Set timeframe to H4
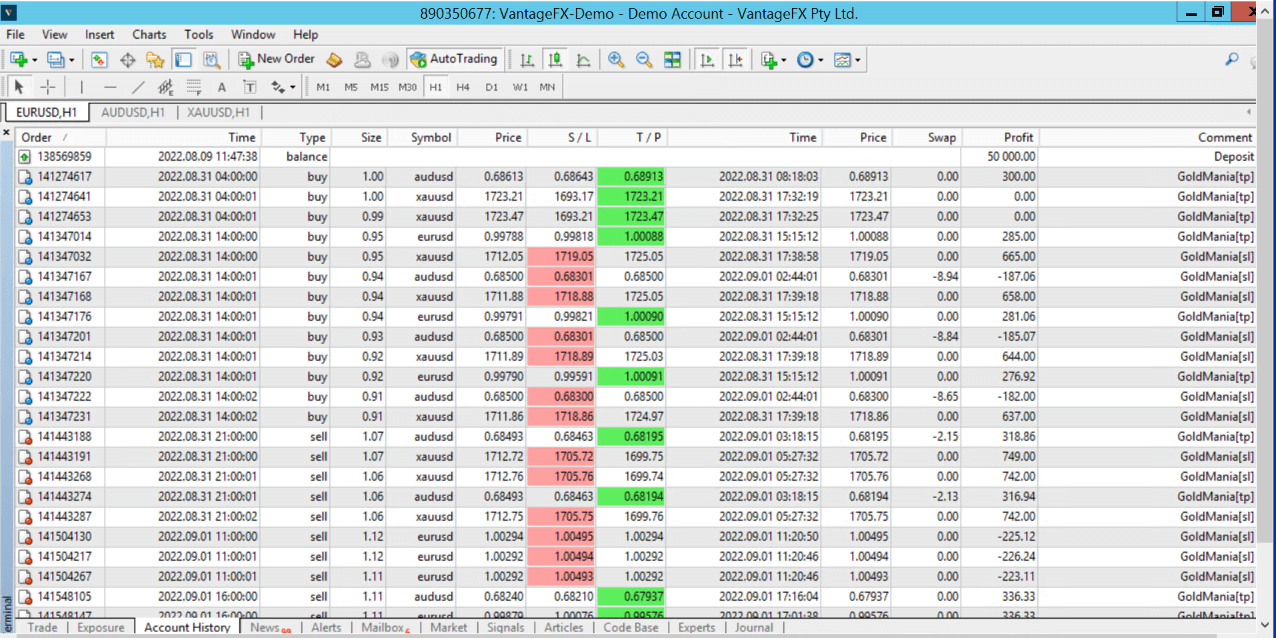 tap(463, 87)
